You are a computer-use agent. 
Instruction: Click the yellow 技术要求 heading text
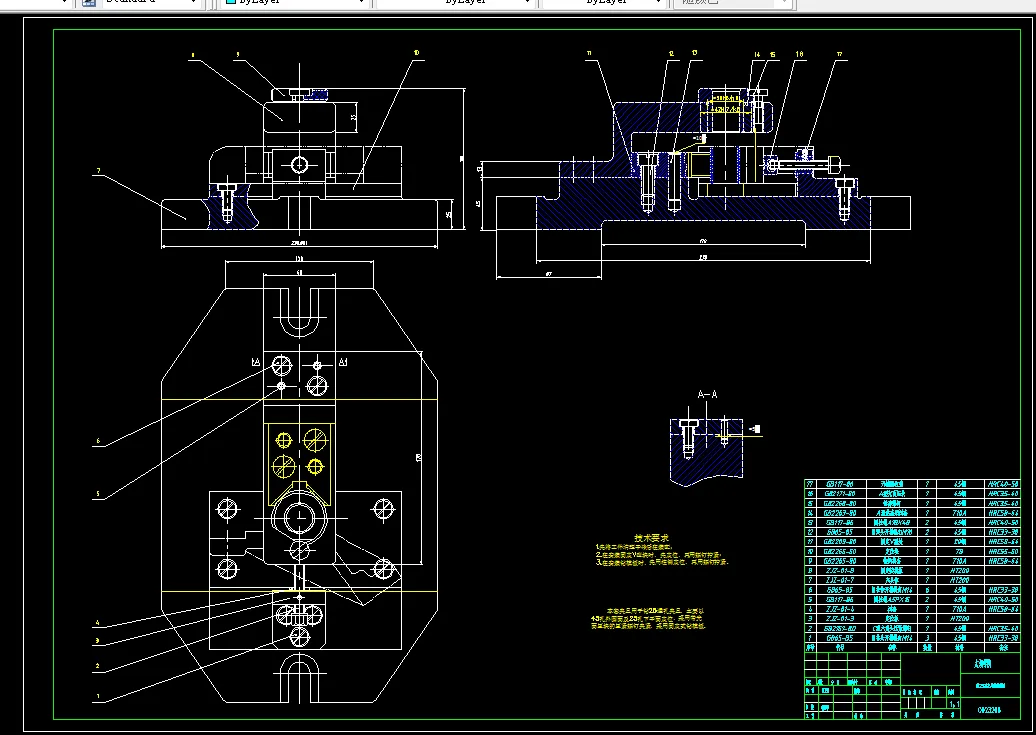coord(651,538)
